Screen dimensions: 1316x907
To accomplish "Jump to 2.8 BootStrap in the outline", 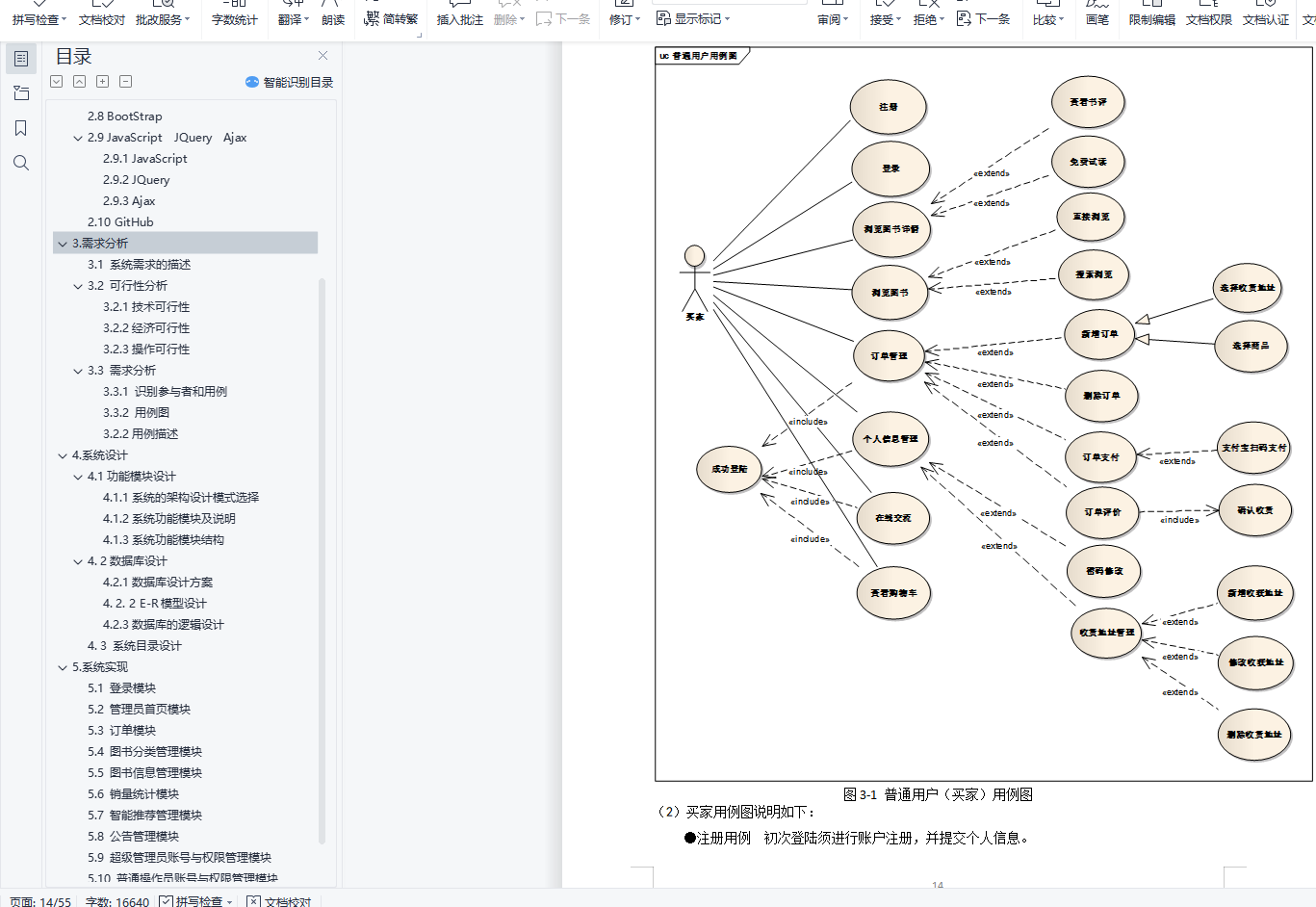I will pyautogui.click(x=125, y=117).
